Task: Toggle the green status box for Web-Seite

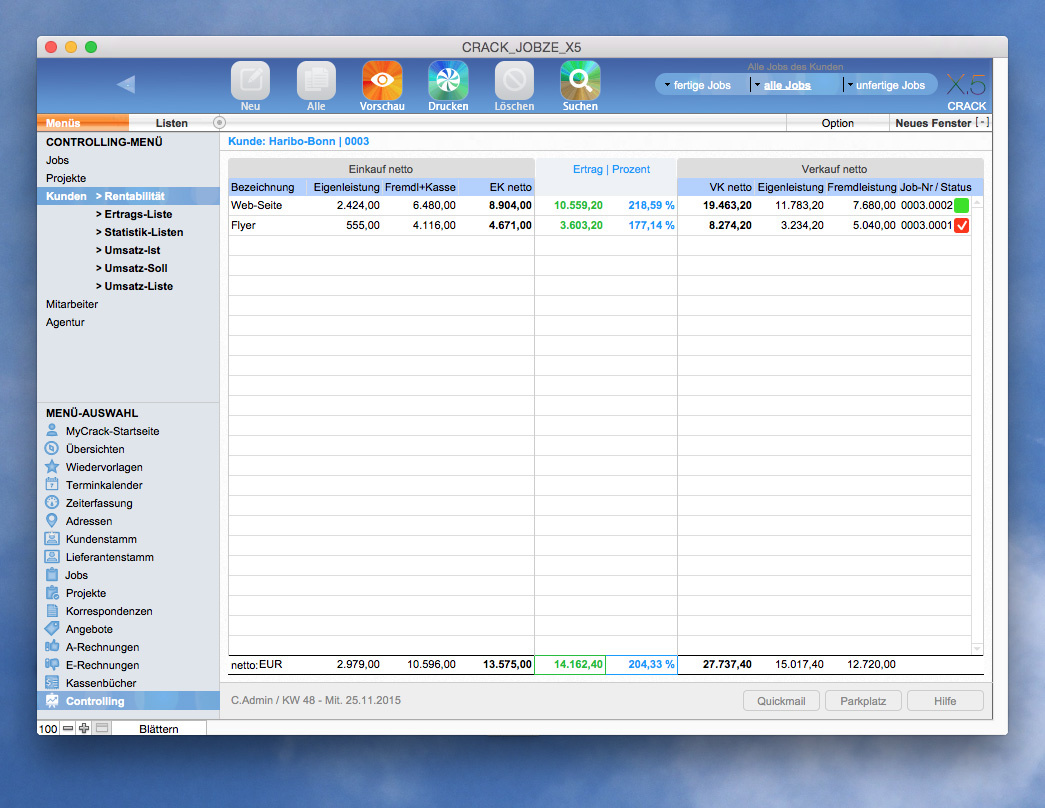Action: [x=962, y=205]
